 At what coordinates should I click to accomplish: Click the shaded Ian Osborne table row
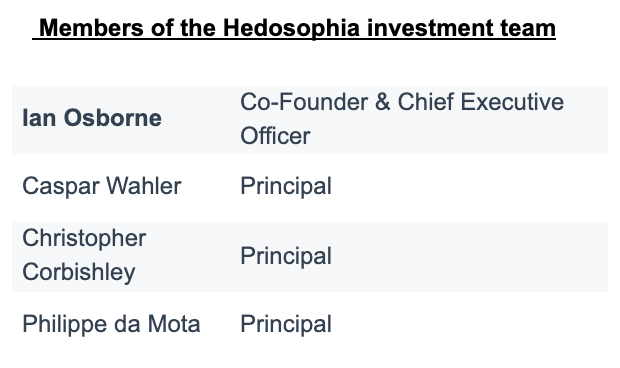pos(310,120)
